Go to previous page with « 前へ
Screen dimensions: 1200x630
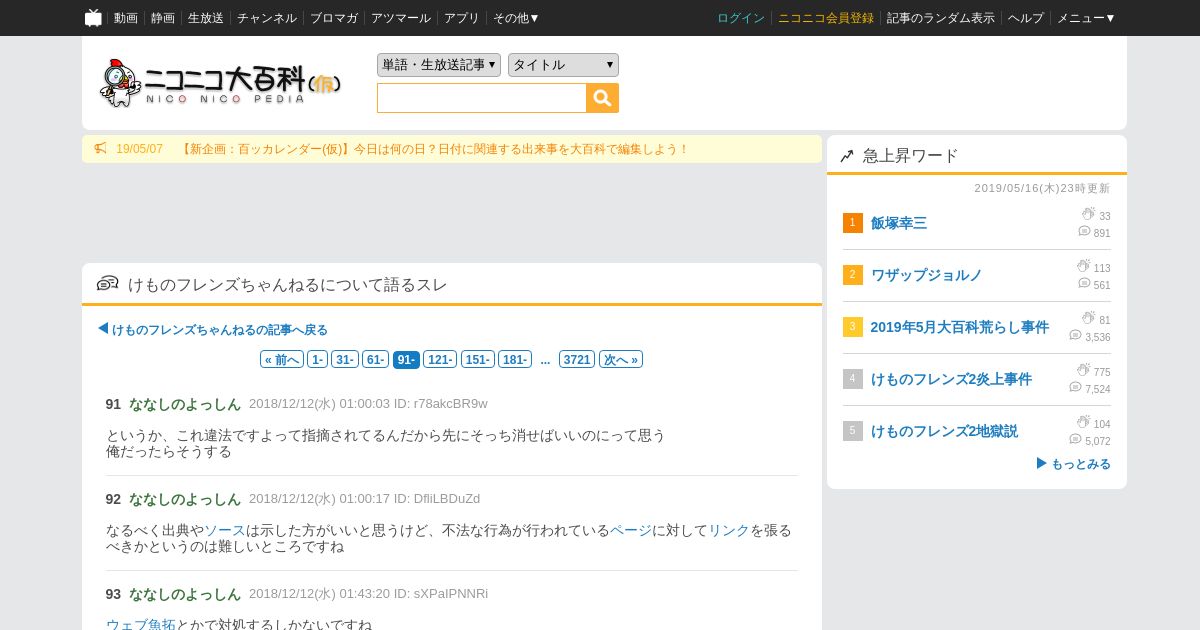point(282,359)
